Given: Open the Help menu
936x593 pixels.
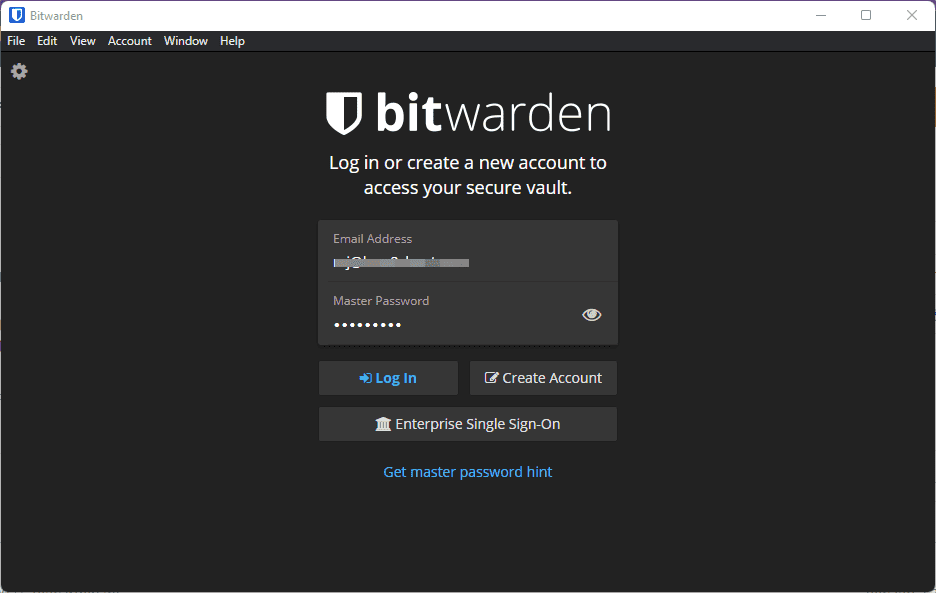Looking at the screenshot, I should (x=232, y=41).
